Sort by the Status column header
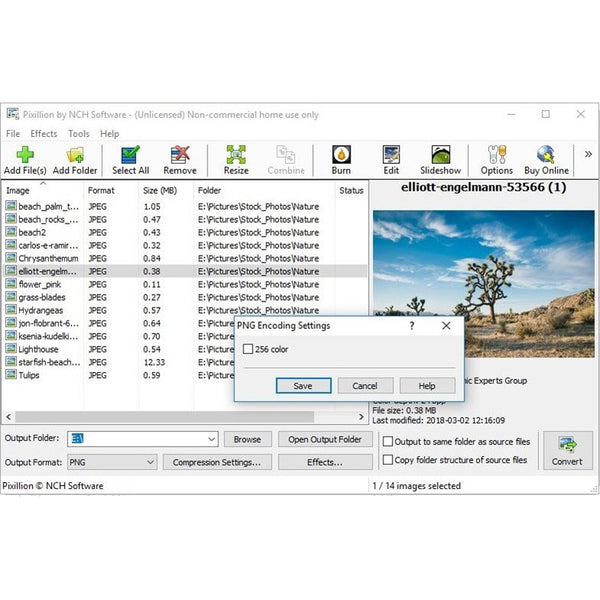The height and width of the screenshot is (600, 600). [x=351, y=190]
